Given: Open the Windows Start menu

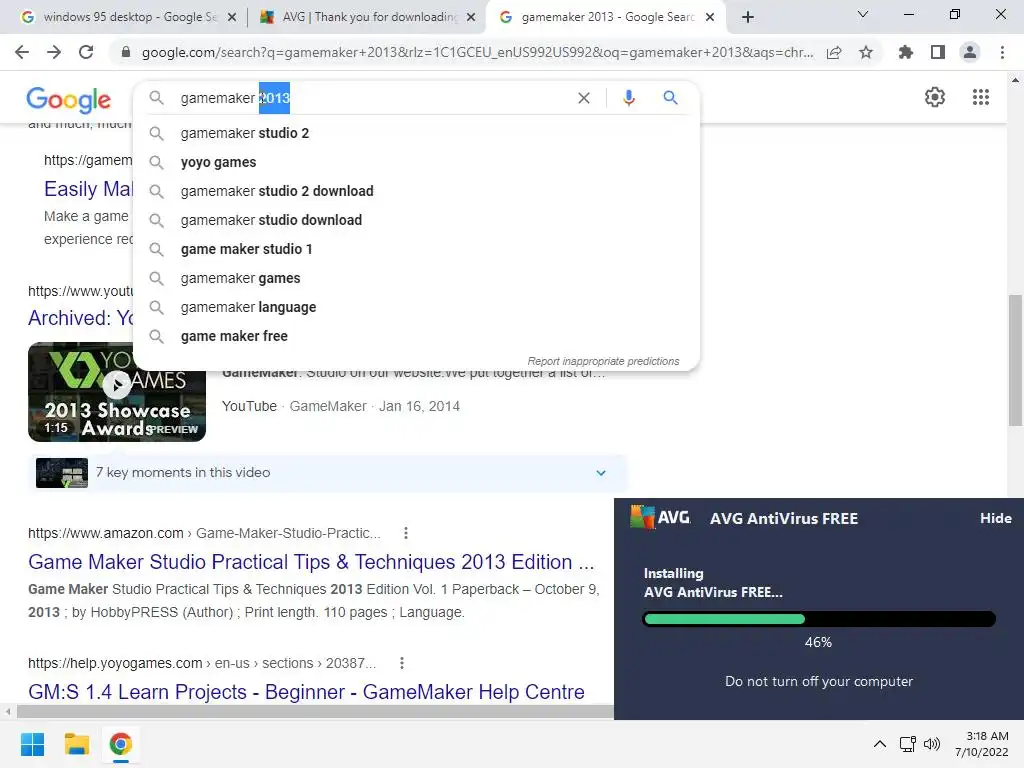Looking at the screenshot, I should click(x=32, y=744).
